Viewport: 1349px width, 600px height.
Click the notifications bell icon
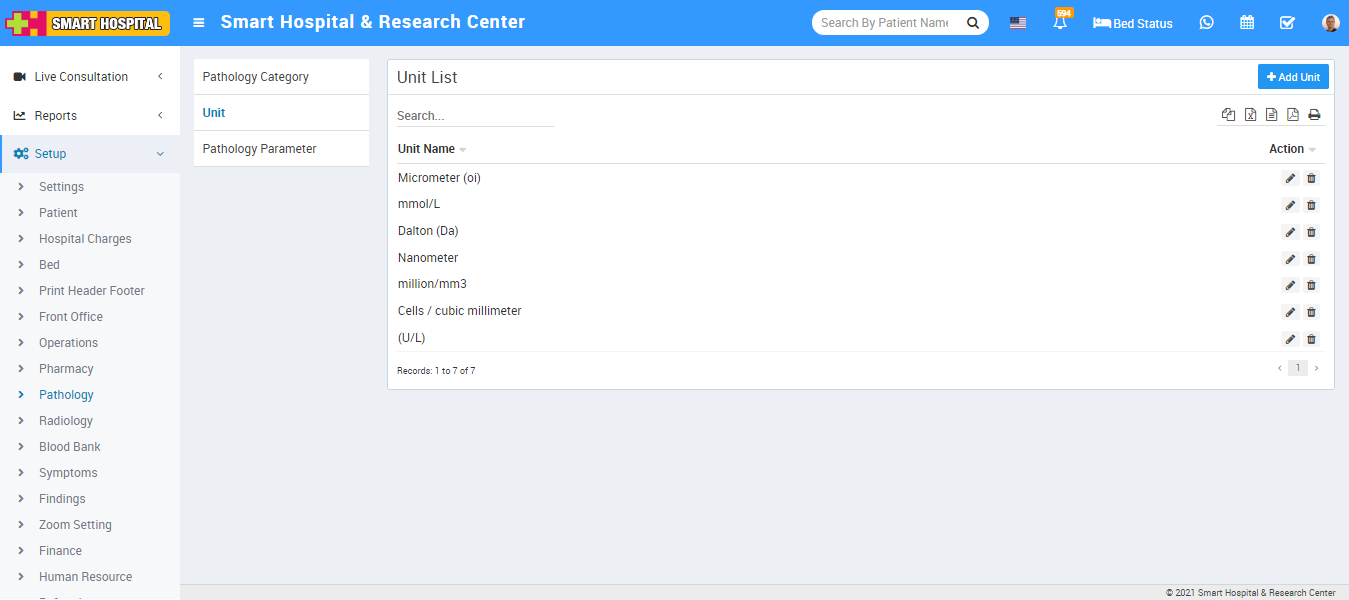(x=1059, y=23)
